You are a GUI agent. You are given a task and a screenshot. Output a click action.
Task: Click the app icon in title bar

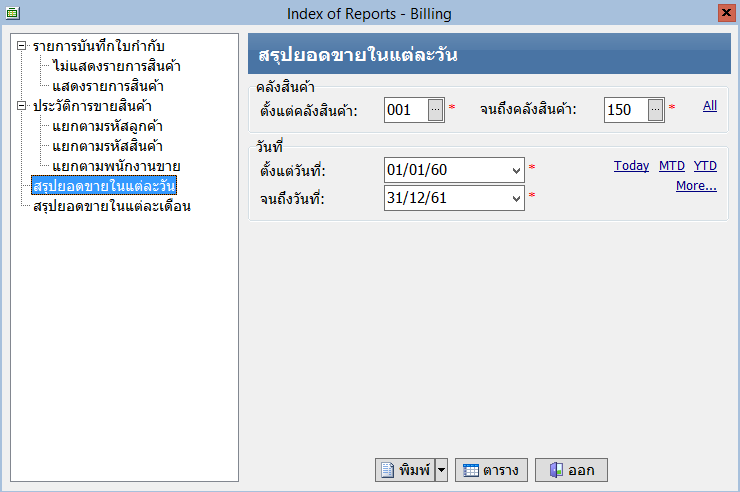(12, 12)
